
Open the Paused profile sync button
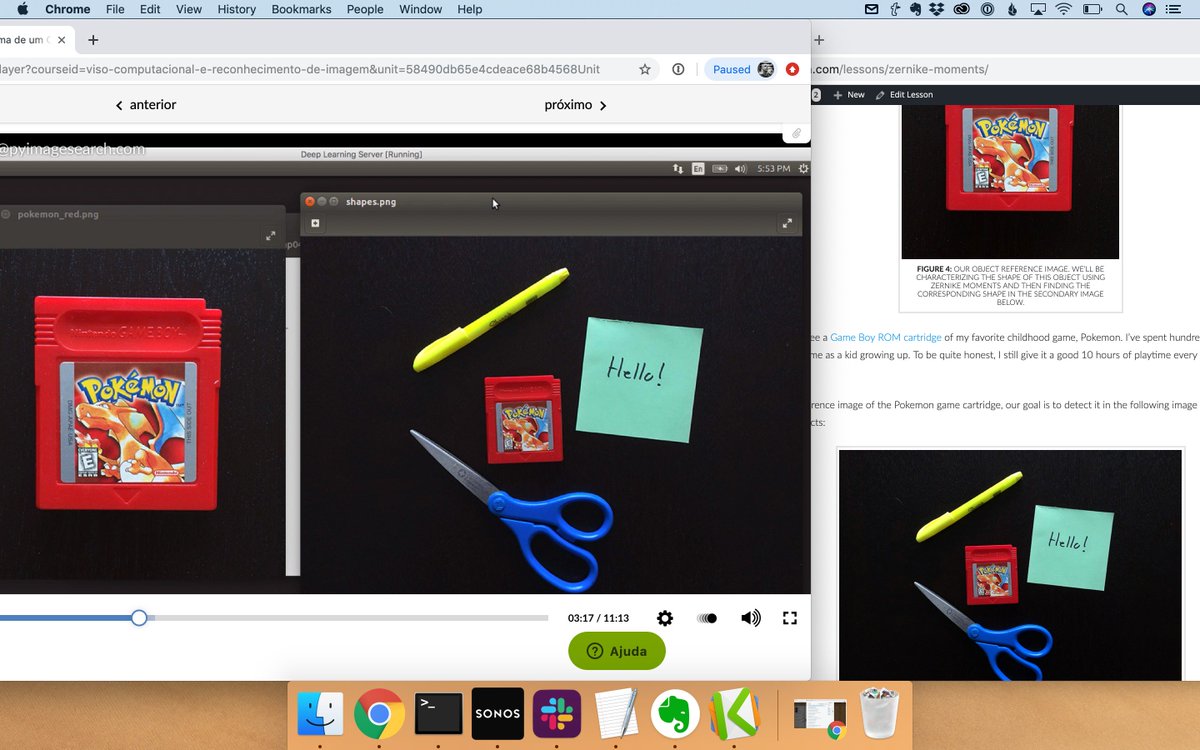[x=741, y=70]
